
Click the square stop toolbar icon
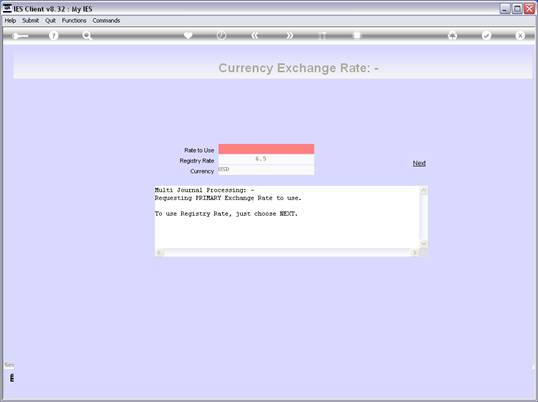coord(357,35)
